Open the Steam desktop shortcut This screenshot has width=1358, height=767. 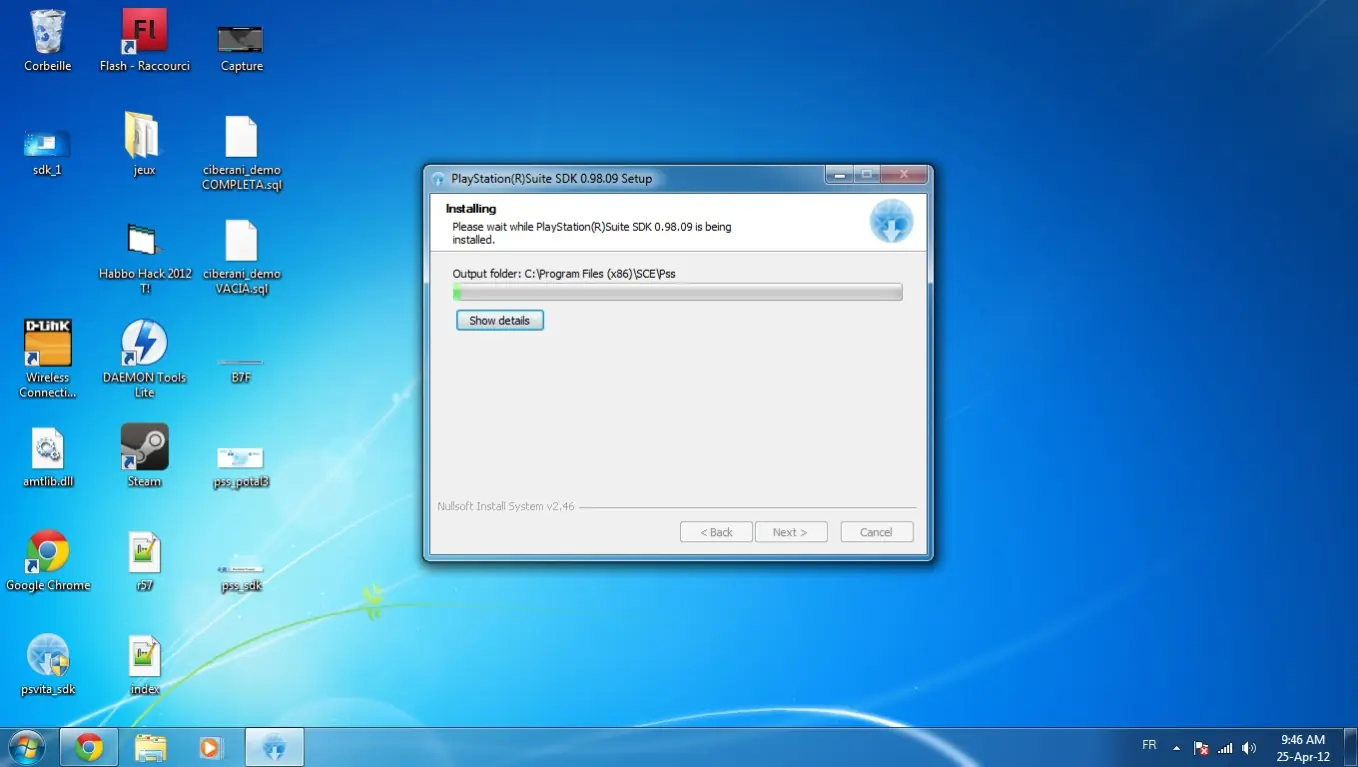click(144, 455)
